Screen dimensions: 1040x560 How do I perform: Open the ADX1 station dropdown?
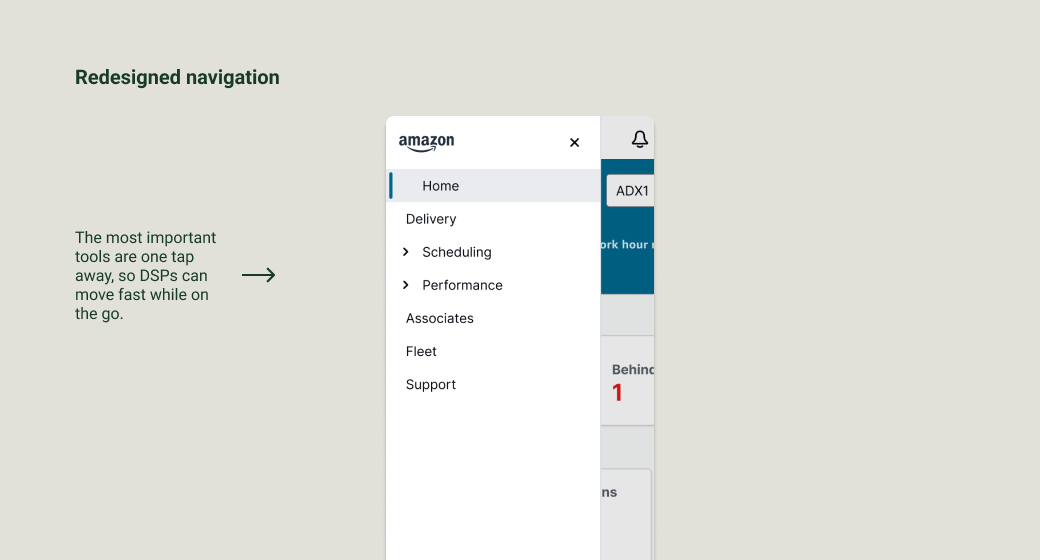click(x=630, y=190)
